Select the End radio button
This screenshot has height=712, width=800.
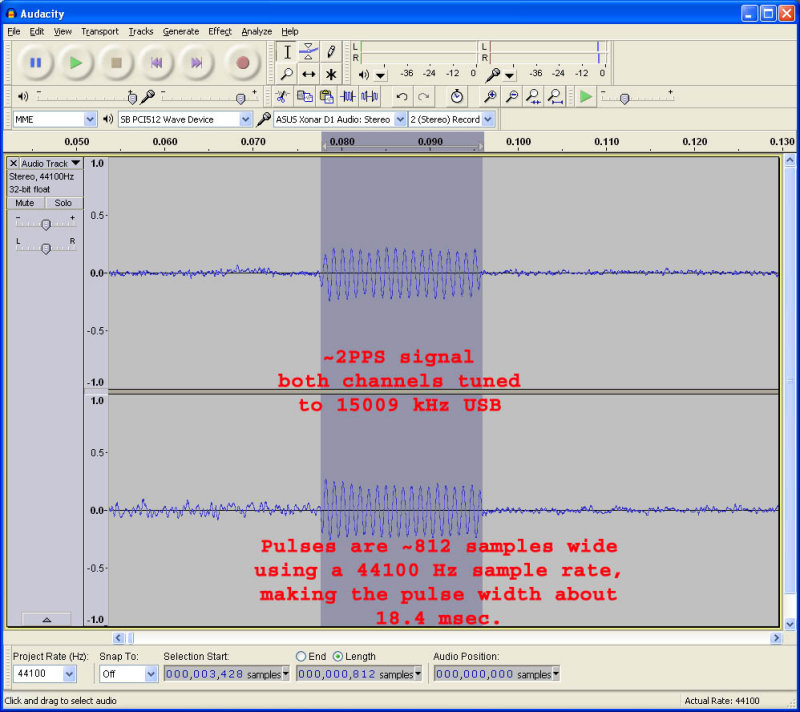(301, 656)
